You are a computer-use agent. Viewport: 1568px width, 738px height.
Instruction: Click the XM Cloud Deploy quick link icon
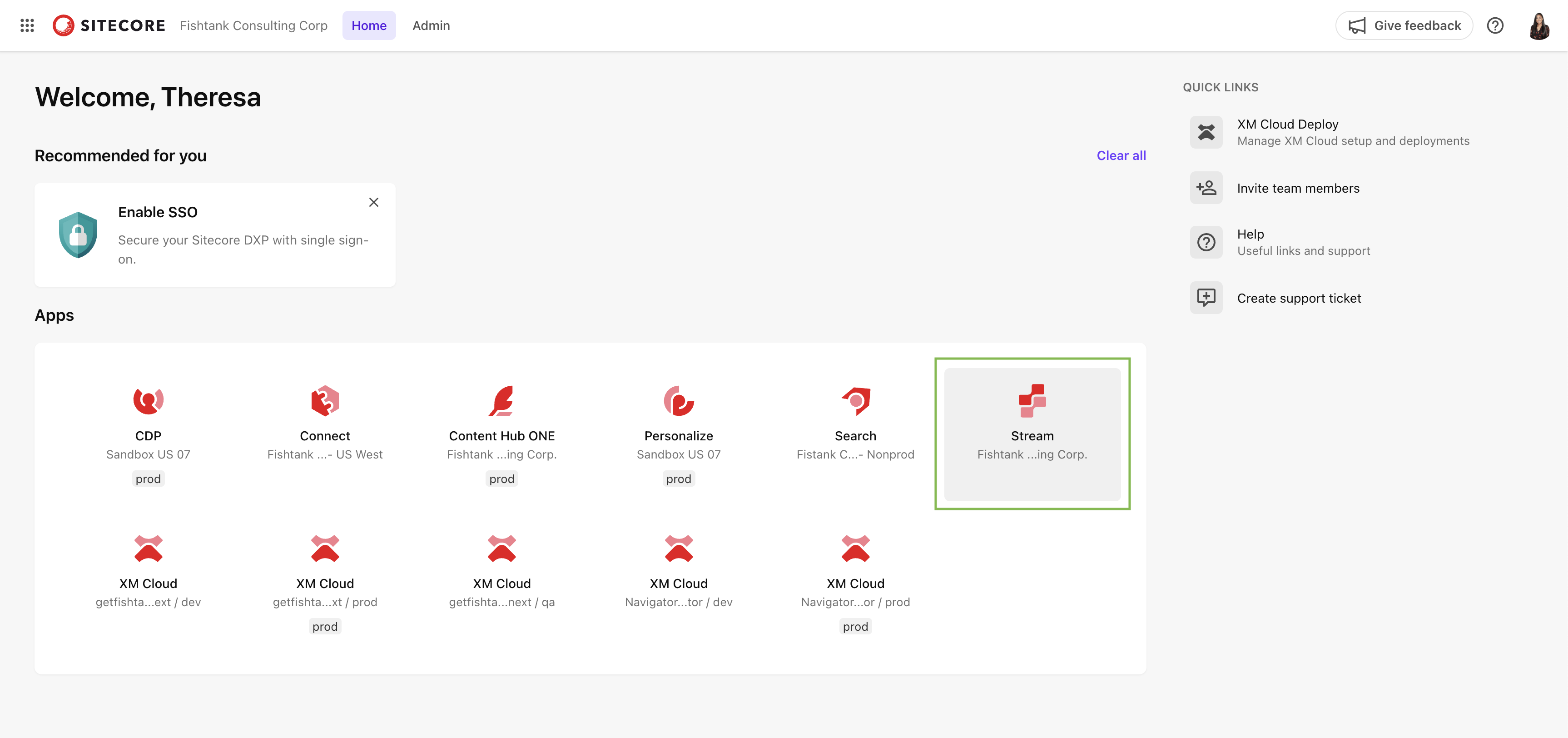click(1206, 132)
